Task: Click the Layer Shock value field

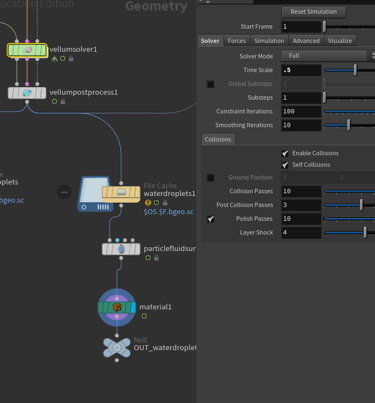Action: click(301, 233)
